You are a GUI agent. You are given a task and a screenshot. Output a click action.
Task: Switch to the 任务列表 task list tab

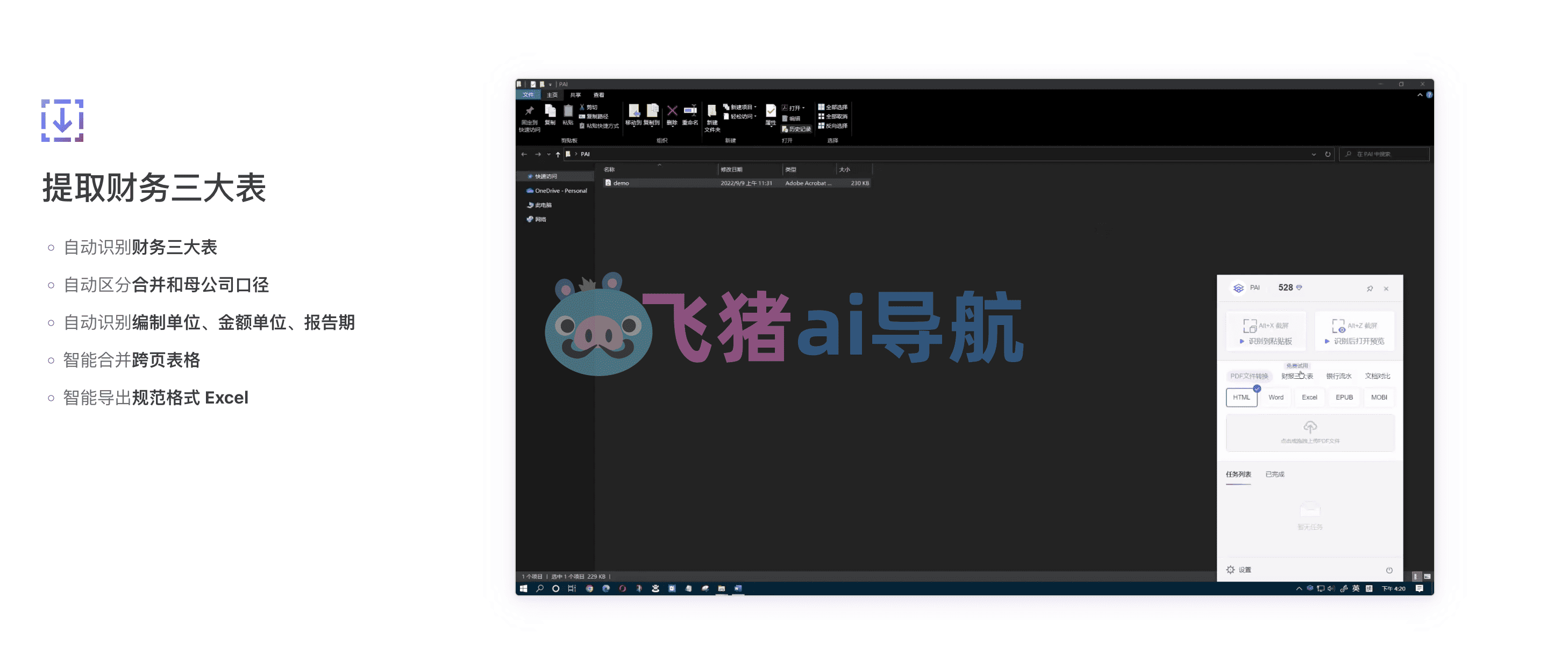tap(1238, 474)
